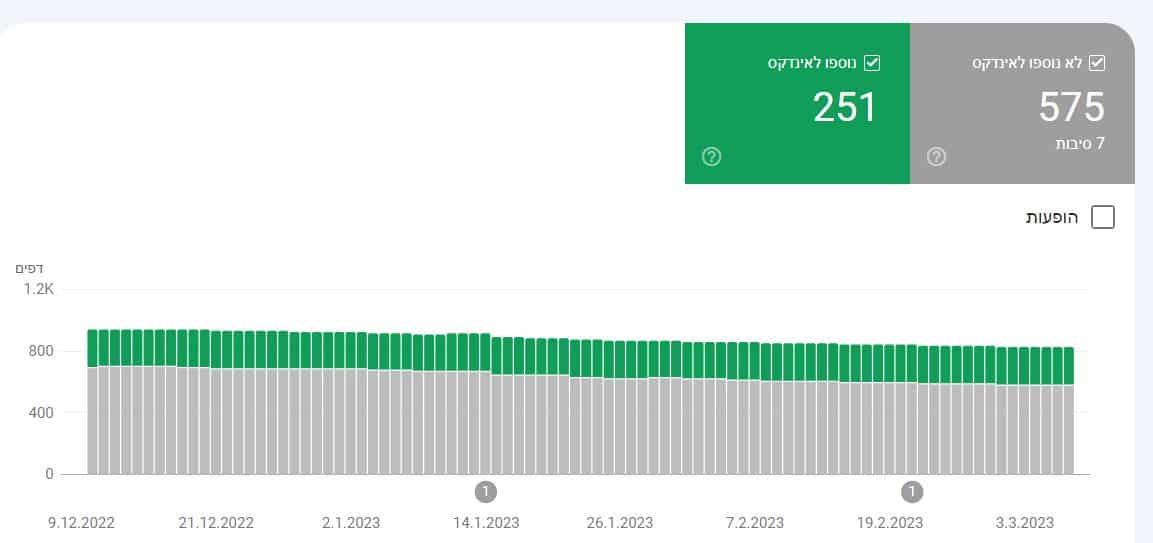The height and width of the screenshot is (543, 1153).
Task: Click the 1.2K axis value
Action: point(39,289)
